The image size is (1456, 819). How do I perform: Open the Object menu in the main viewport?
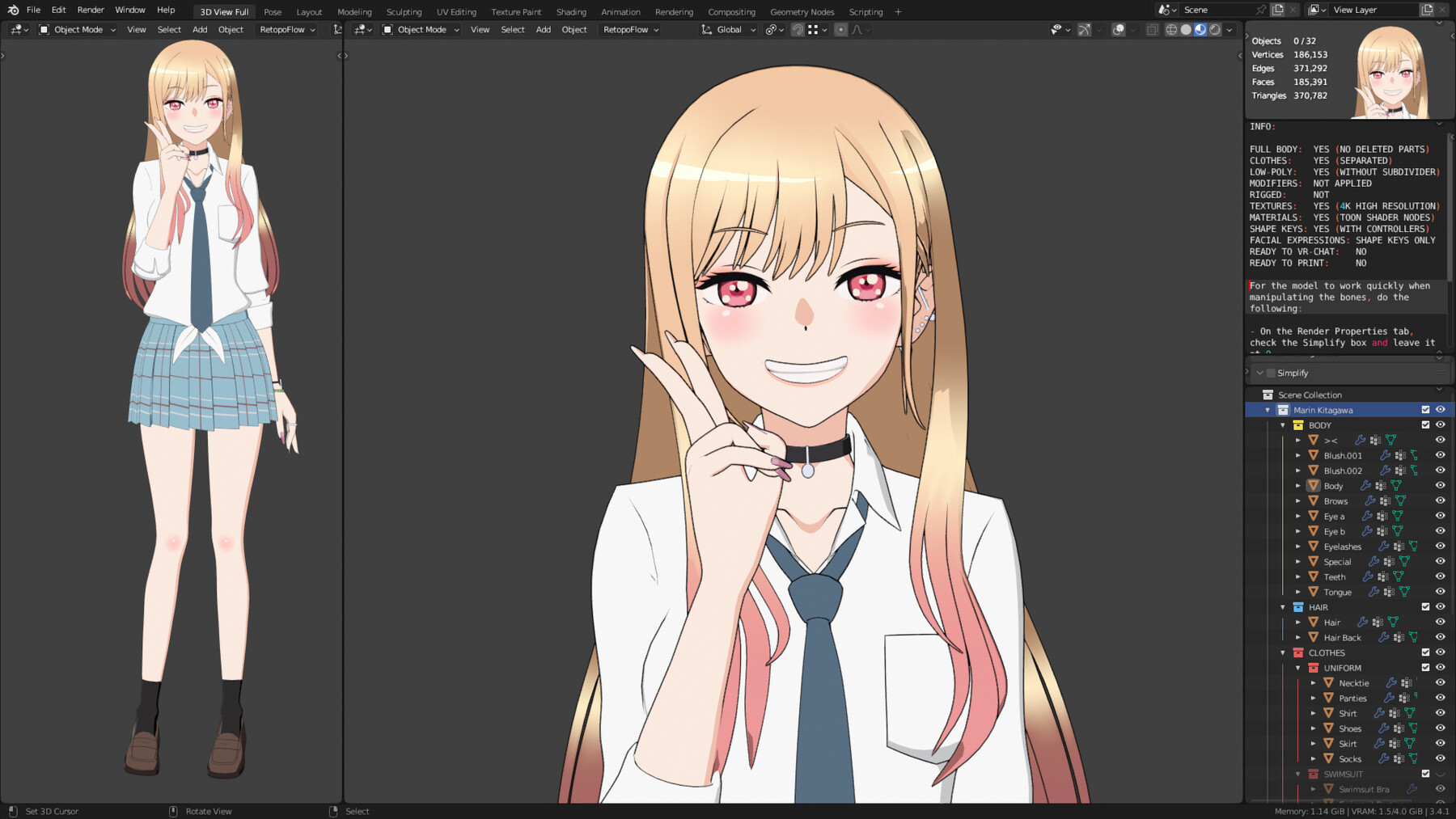(574, 30)
